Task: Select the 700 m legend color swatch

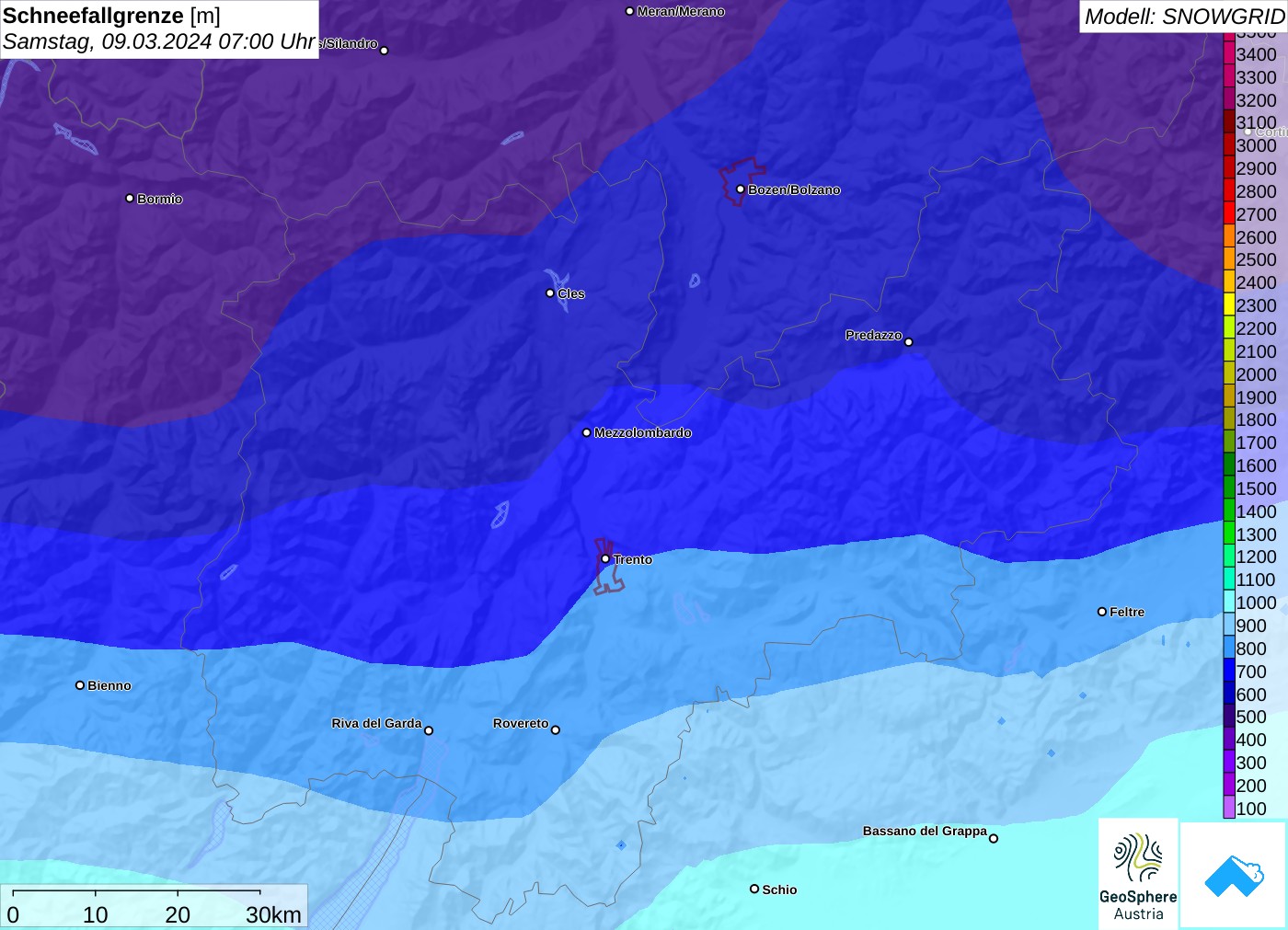Action: 1229,671
